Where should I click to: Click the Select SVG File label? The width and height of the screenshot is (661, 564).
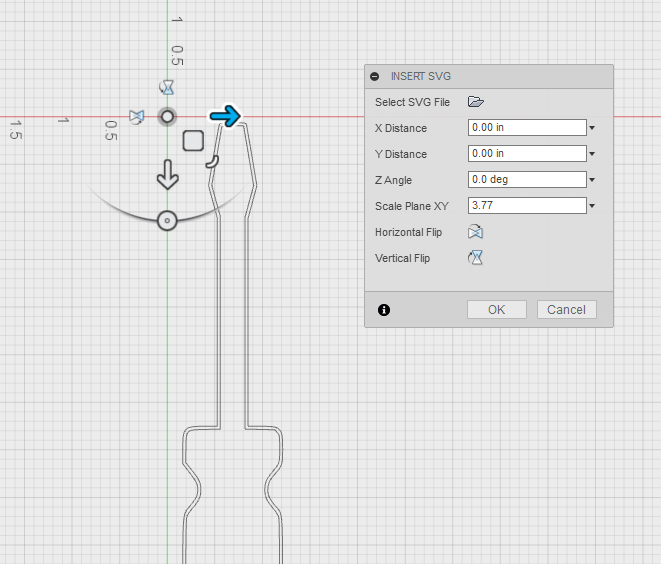[412, 102]
